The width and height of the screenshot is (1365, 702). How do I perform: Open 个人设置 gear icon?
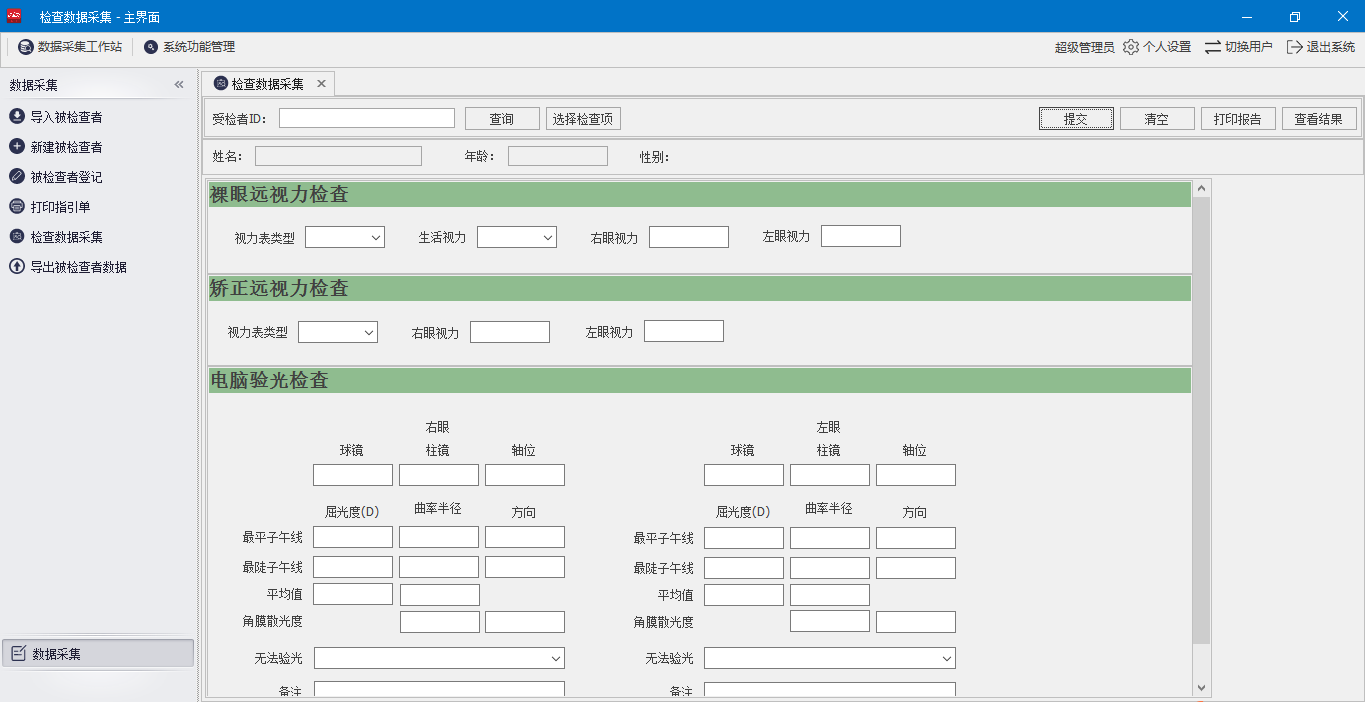1131,47
